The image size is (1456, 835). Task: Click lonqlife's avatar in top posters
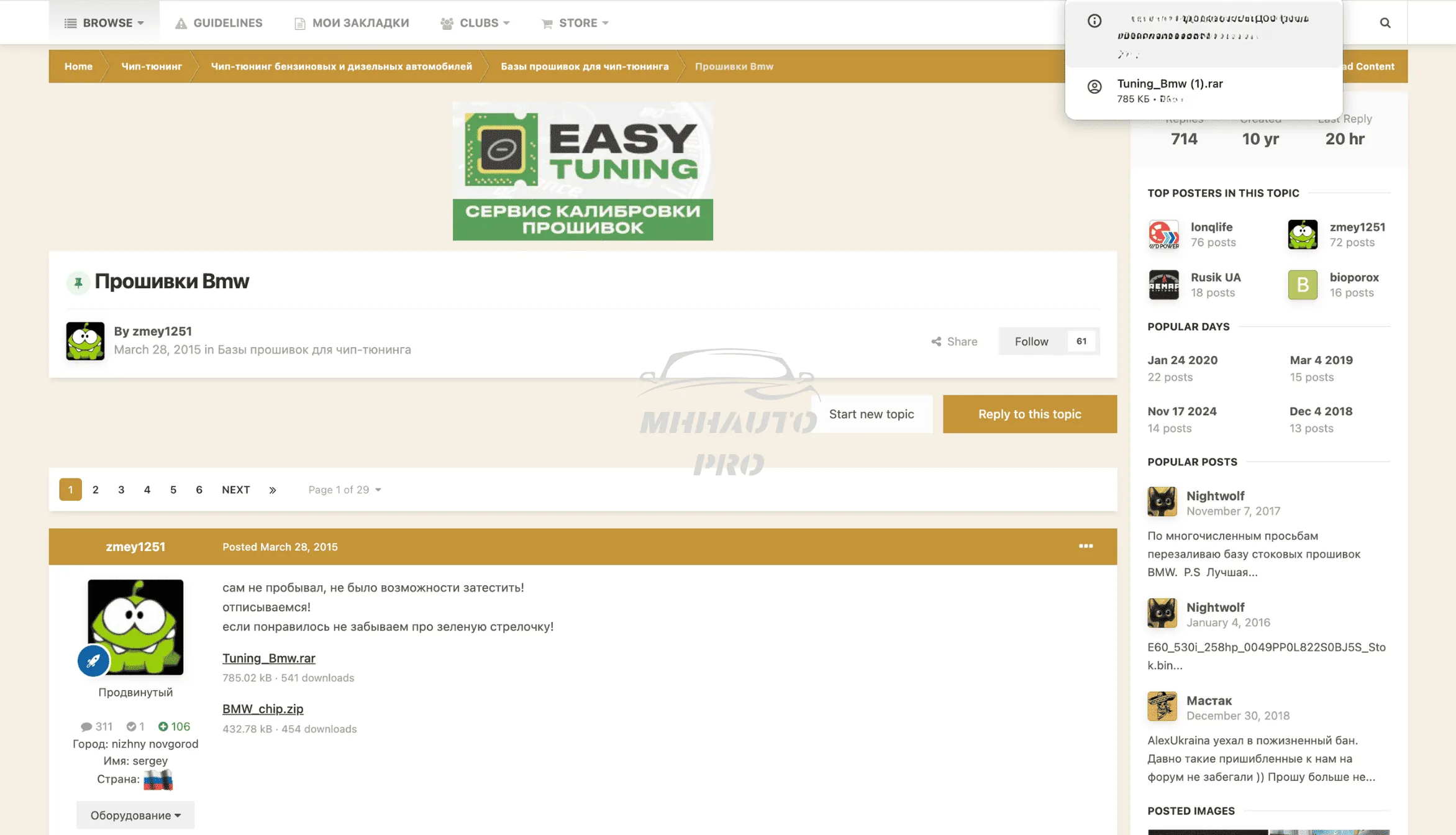click(x=1163, y=235)
